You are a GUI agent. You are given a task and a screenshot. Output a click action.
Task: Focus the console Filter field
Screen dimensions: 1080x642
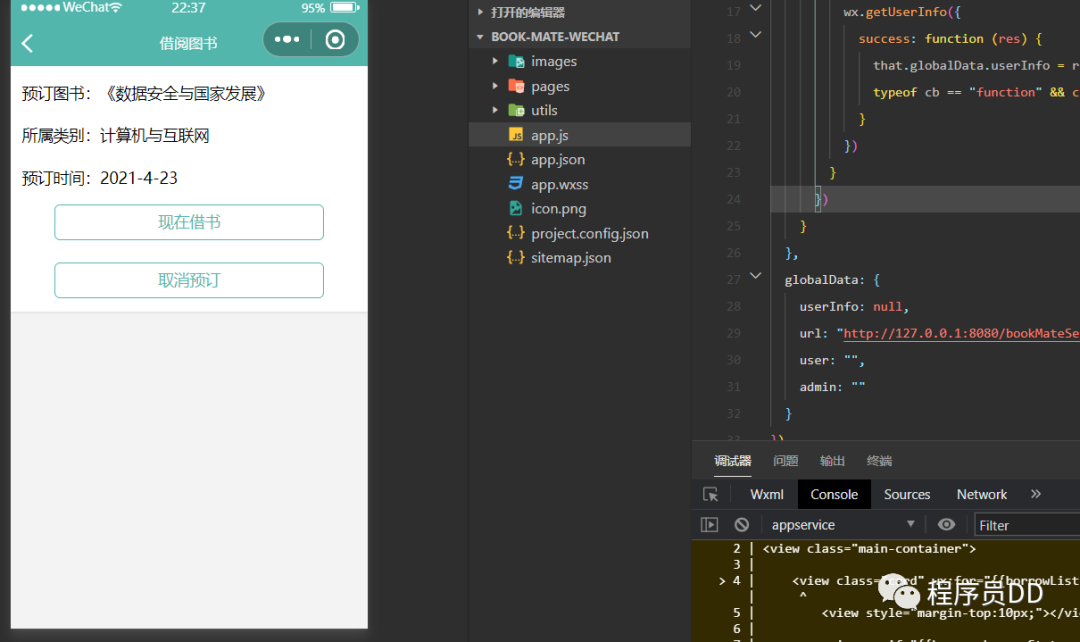click(1027, 526)
